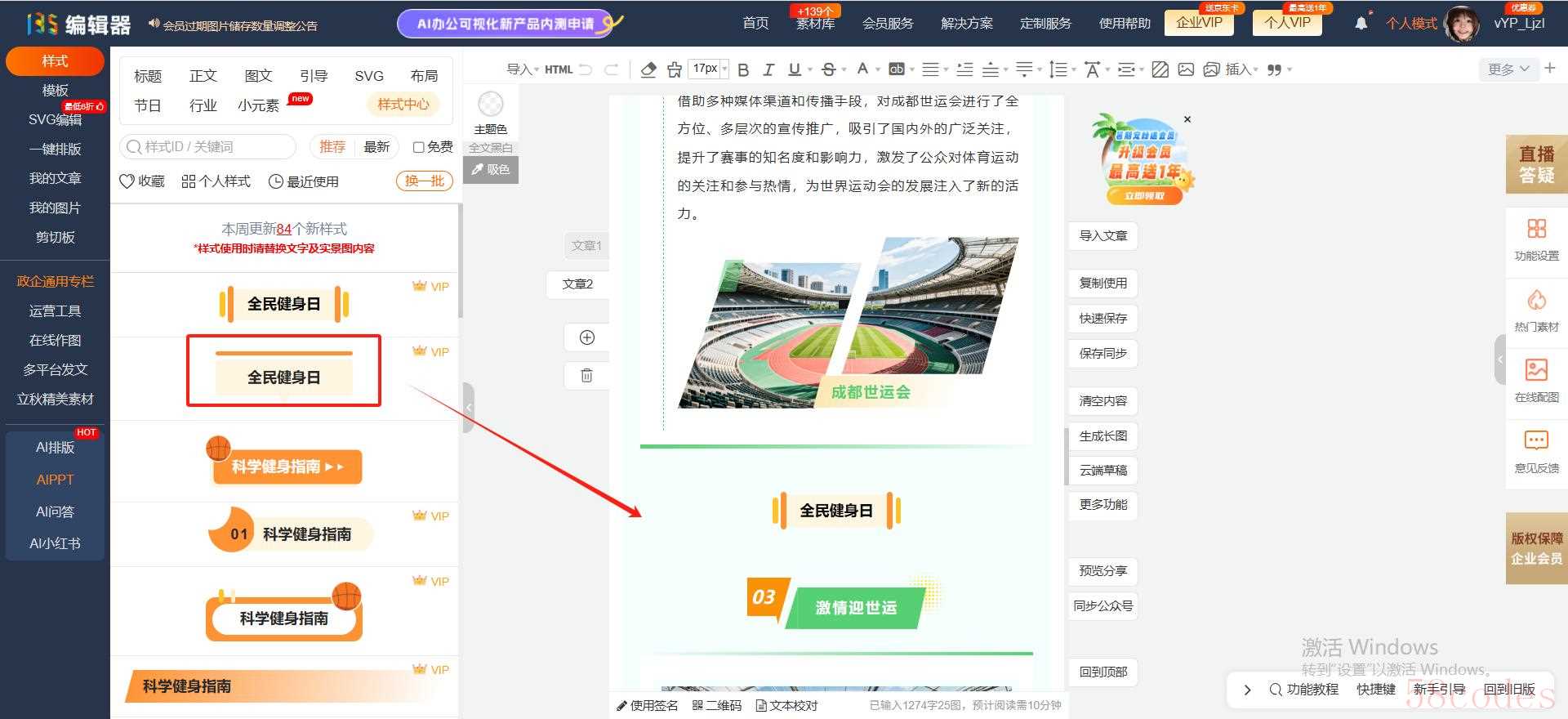Click the 生成长图 button
Viewport: 1568px width, 719px height.
click(x=1102, y=436)
